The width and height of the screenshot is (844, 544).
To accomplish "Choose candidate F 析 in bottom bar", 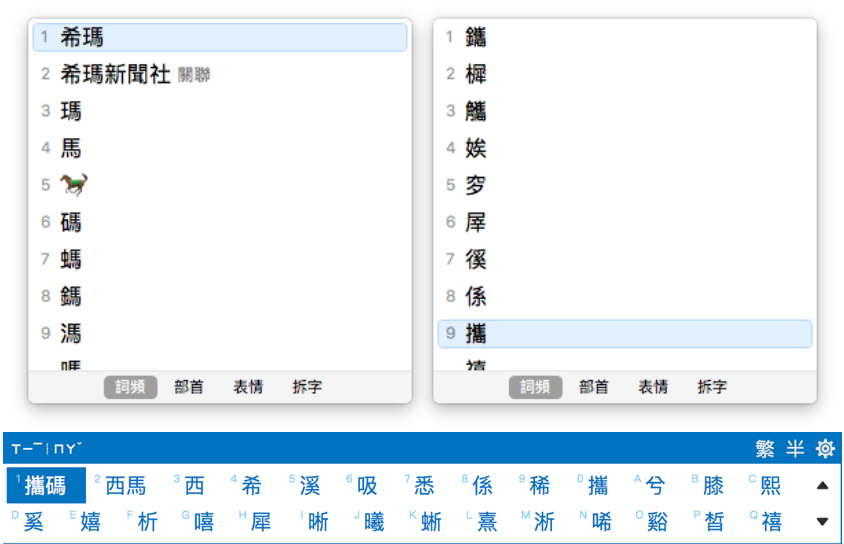I will (143, 521).
